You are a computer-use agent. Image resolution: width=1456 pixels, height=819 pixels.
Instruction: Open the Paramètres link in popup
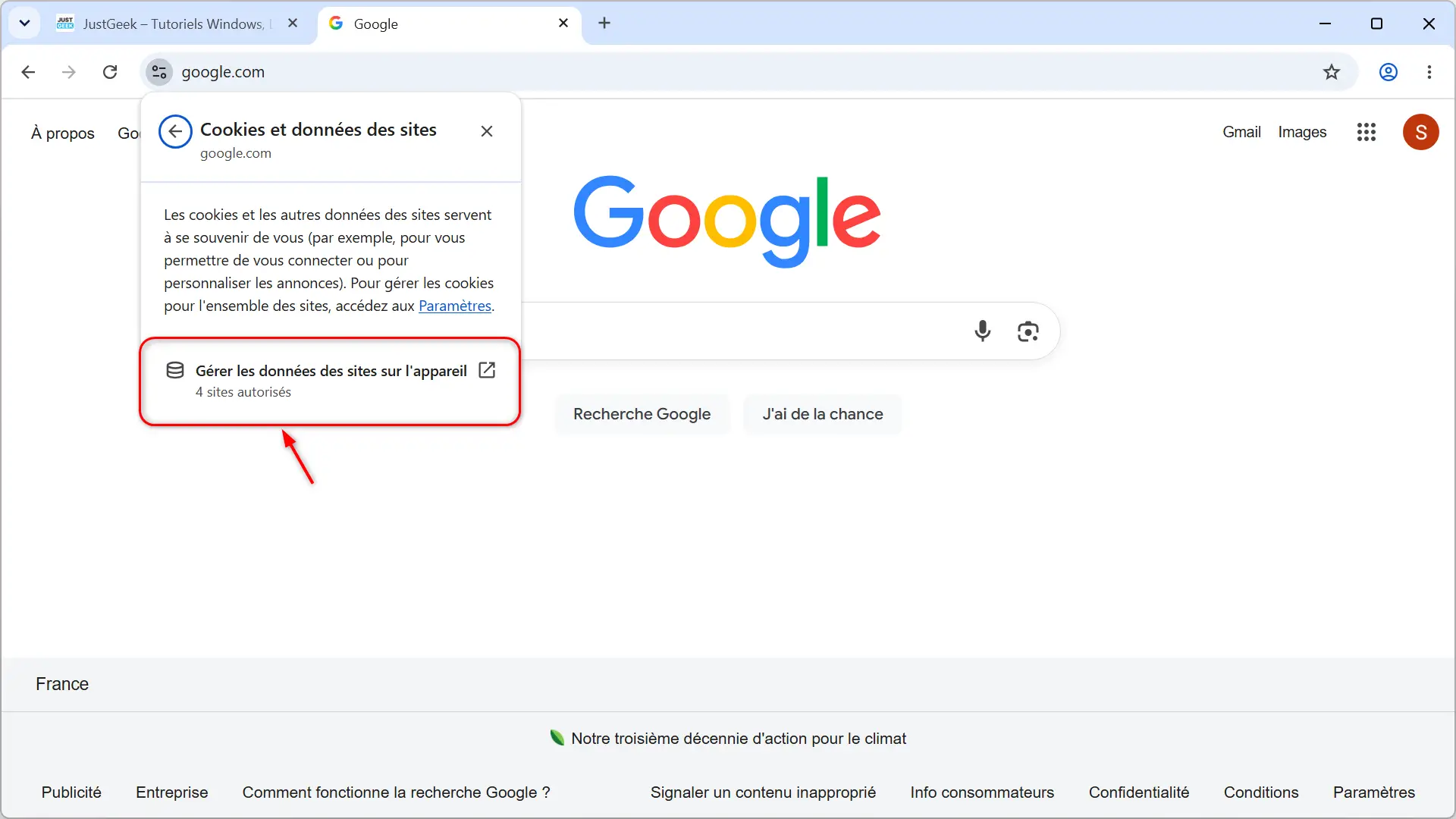tap(455, 306)
